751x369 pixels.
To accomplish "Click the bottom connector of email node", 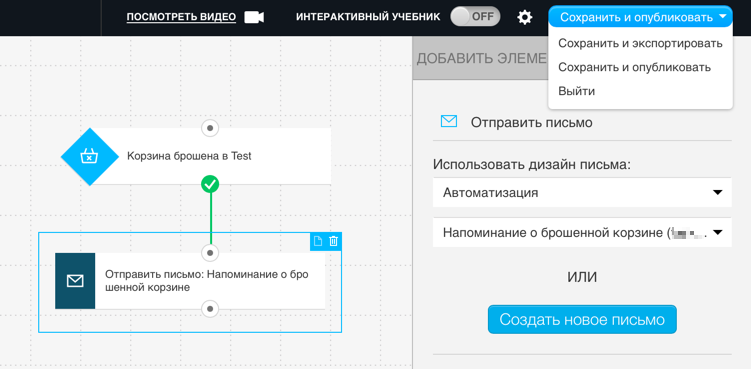I will coord(210,308).
